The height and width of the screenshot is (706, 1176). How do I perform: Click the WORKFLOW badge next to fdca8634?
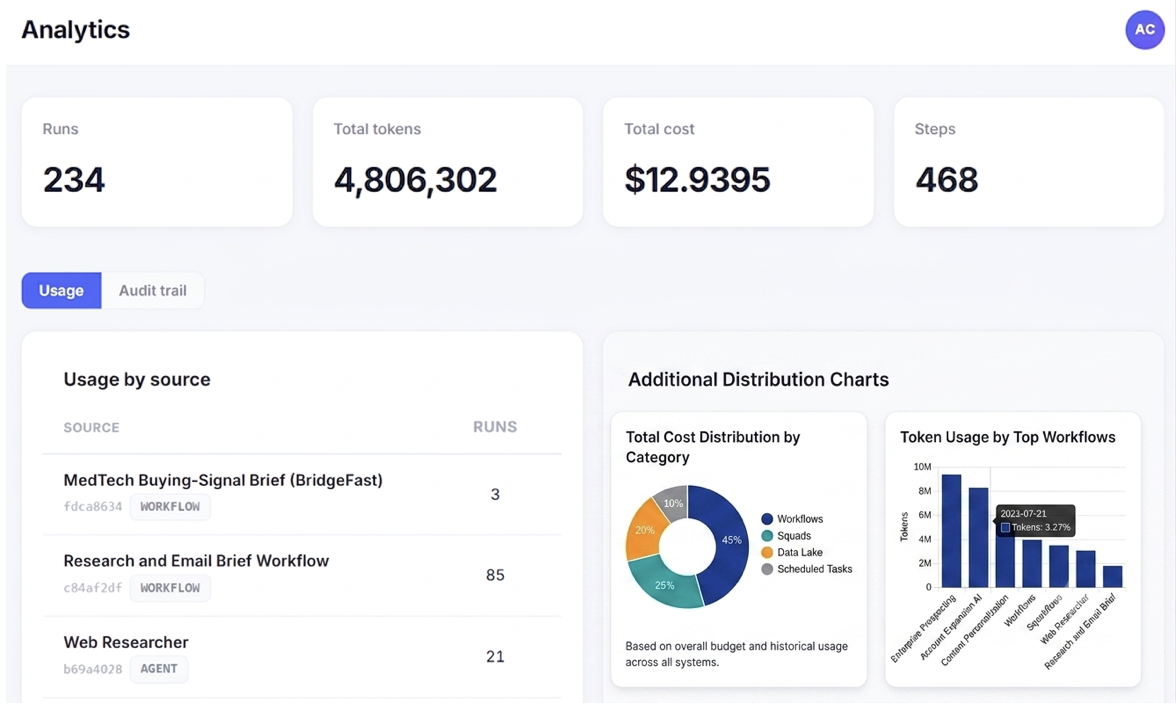[170, 506]
